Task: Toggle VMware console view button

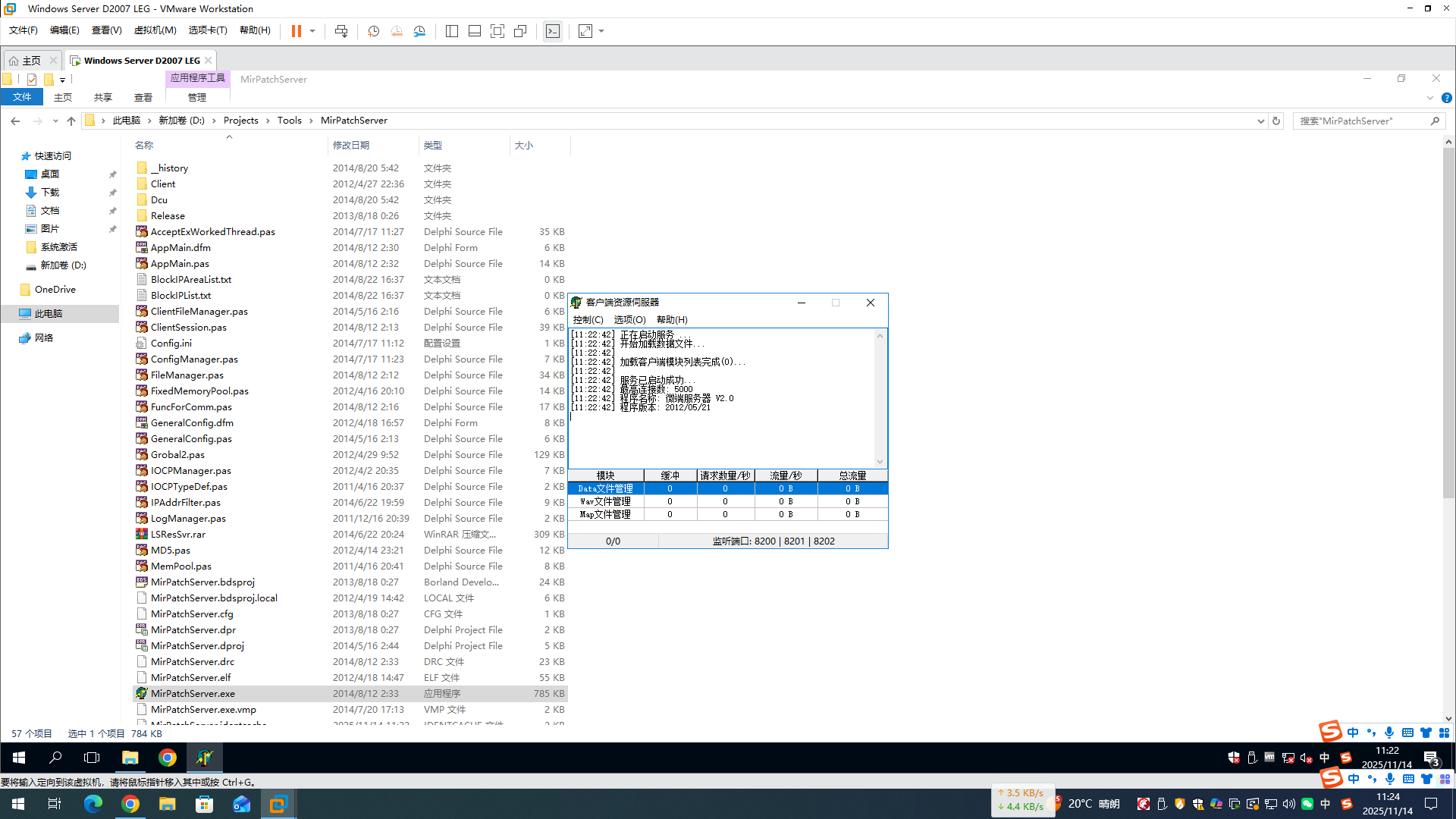Action: [x=553, y=31]
